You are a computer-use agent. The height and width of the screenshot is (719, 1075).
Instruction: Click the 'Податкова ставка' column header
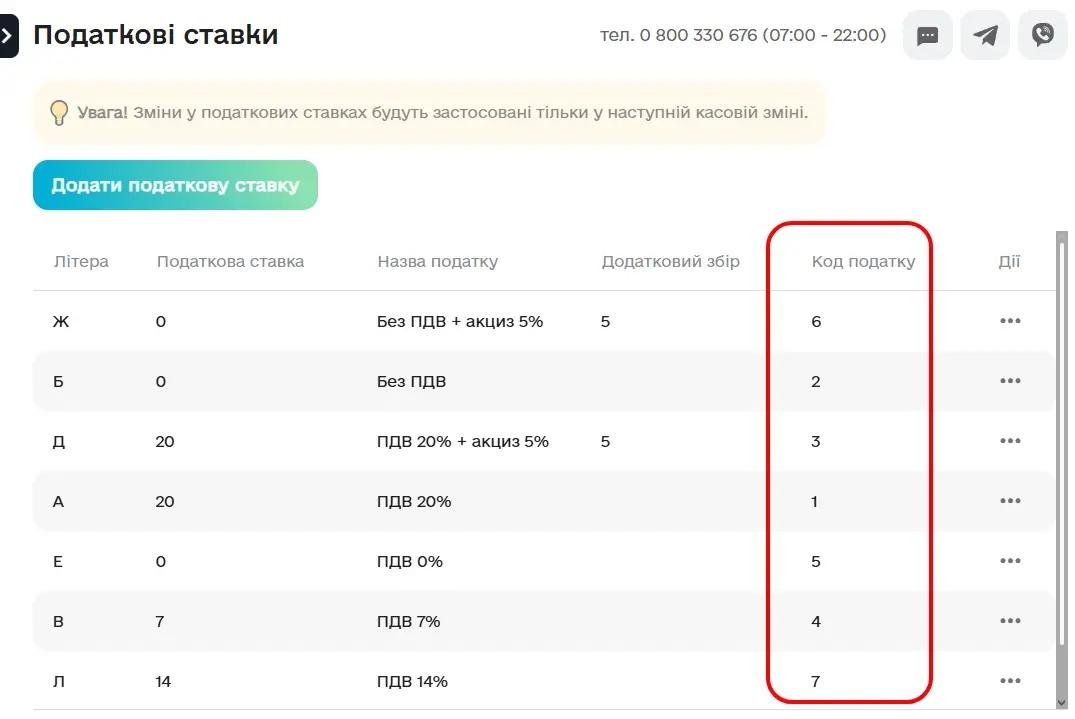click(230, 261)
